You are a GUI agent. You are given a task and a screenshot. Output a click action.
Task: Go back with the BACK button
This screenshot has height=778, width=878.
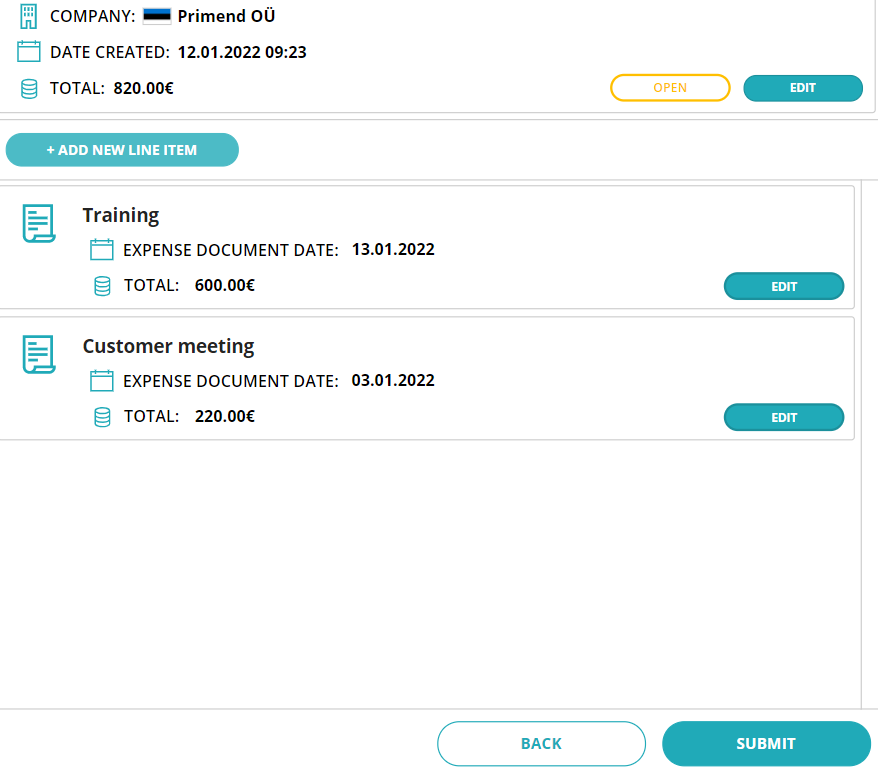(541, 743)
